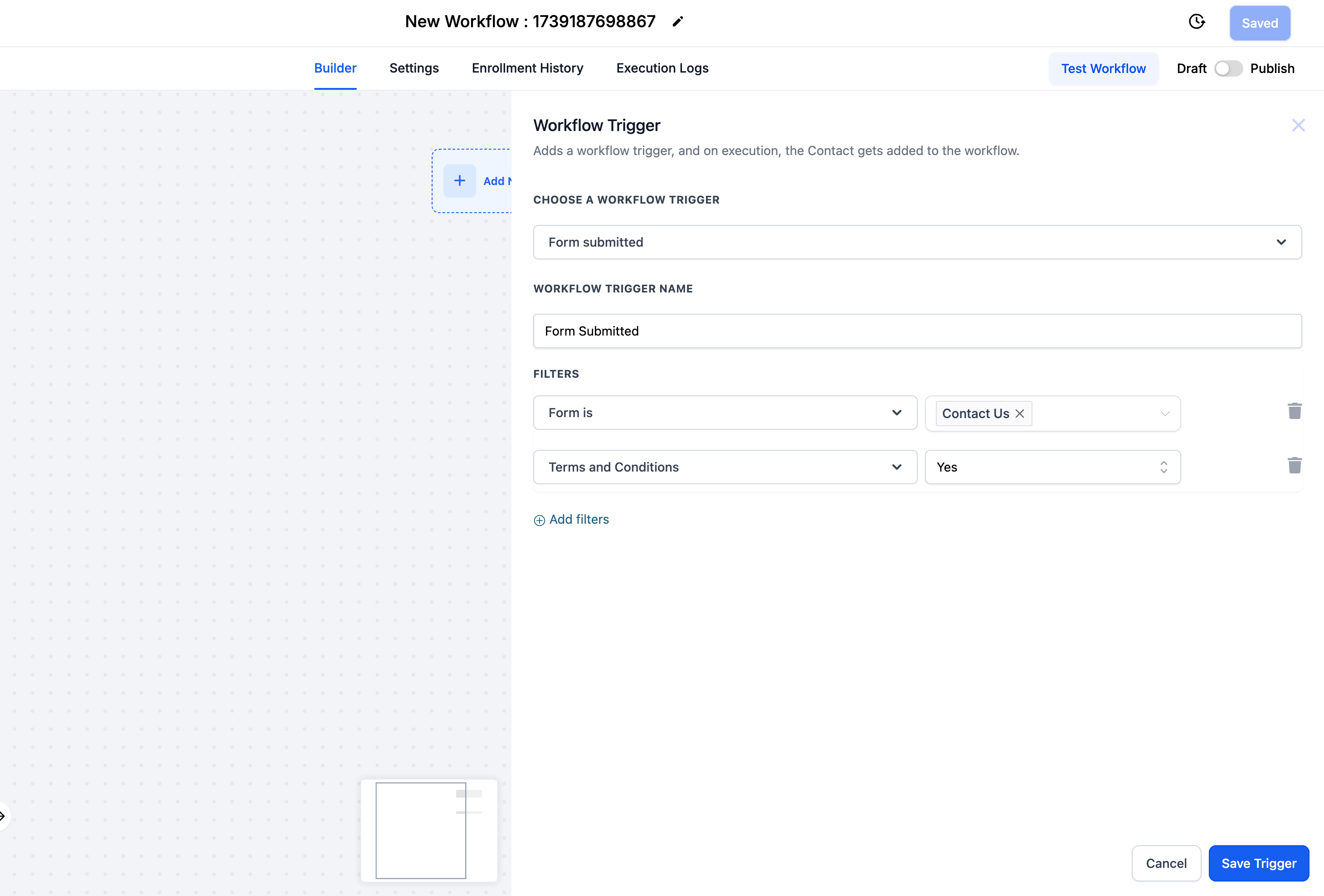
Task: Go to the Execution Logs tab
Action: (x=662, y=68)
